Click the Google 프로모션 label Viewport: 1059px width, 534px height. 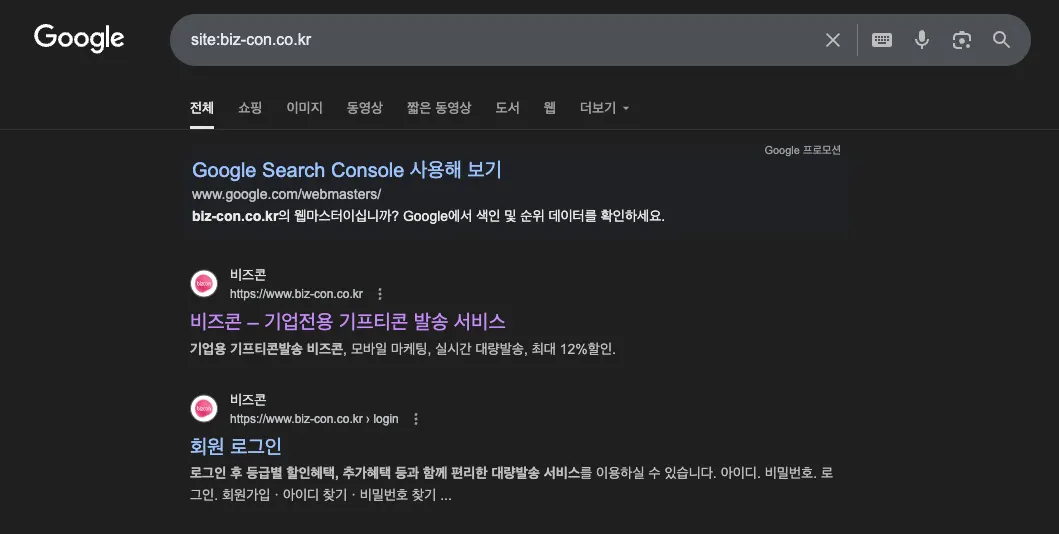click(802, 150)
